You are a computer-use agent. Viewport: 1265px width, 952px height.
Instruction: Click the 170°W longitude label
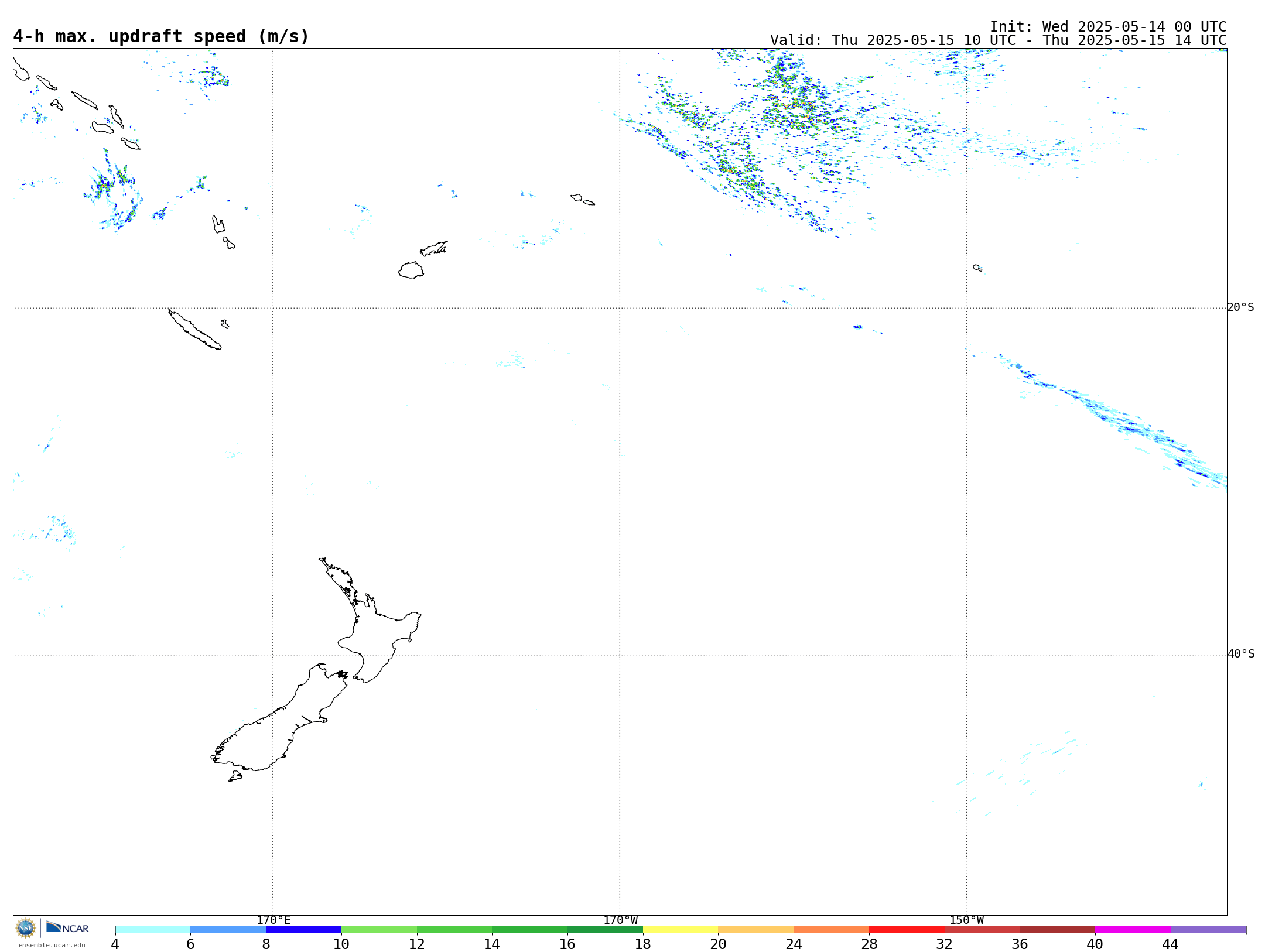point(620,920)
